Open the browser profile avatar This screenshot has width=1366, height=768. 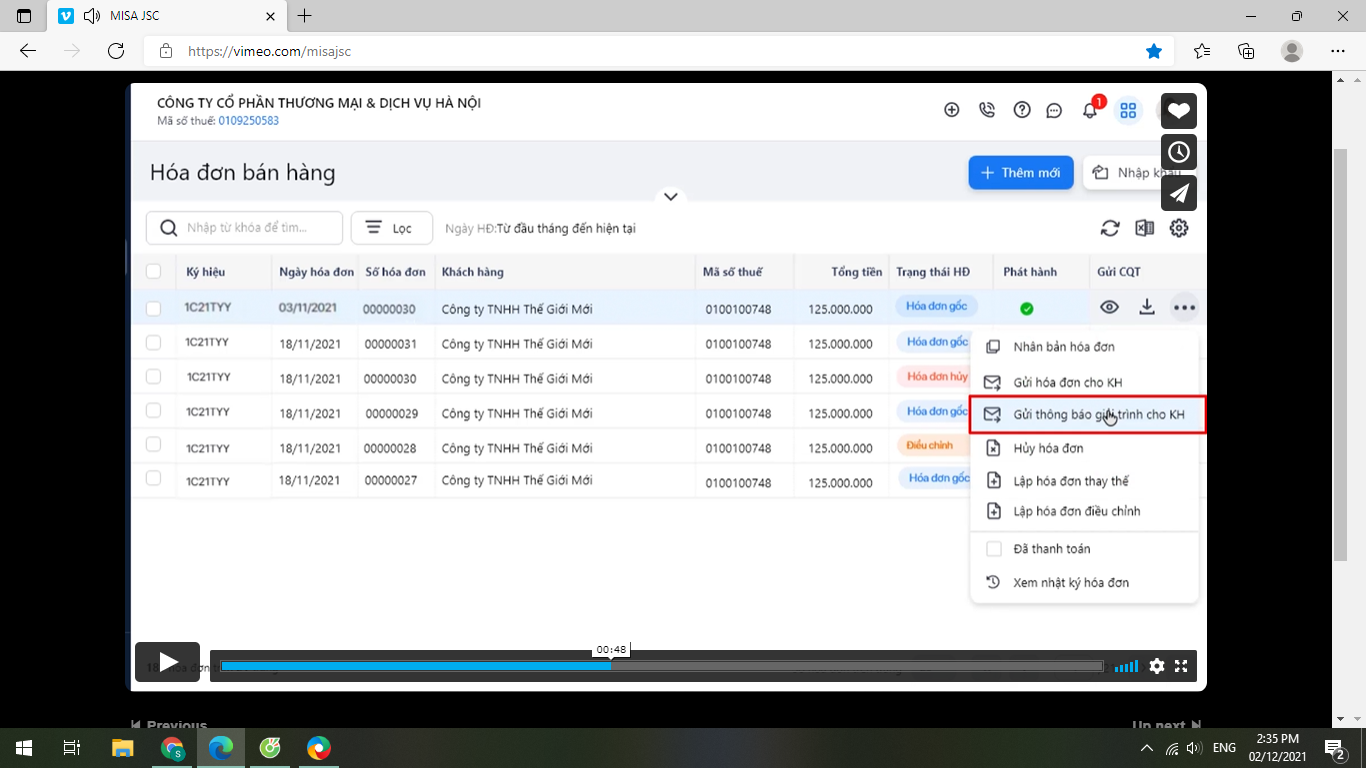pyautogui.click(x=1292, y=51)
